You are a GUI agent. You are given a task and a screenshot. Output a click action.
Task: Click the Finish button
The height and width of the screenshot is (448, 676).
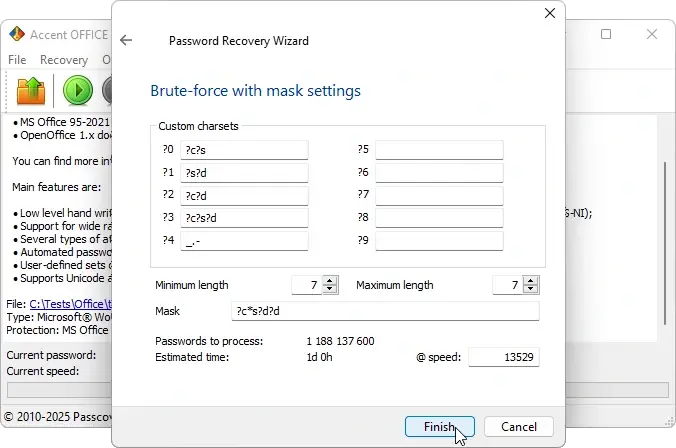439,427
